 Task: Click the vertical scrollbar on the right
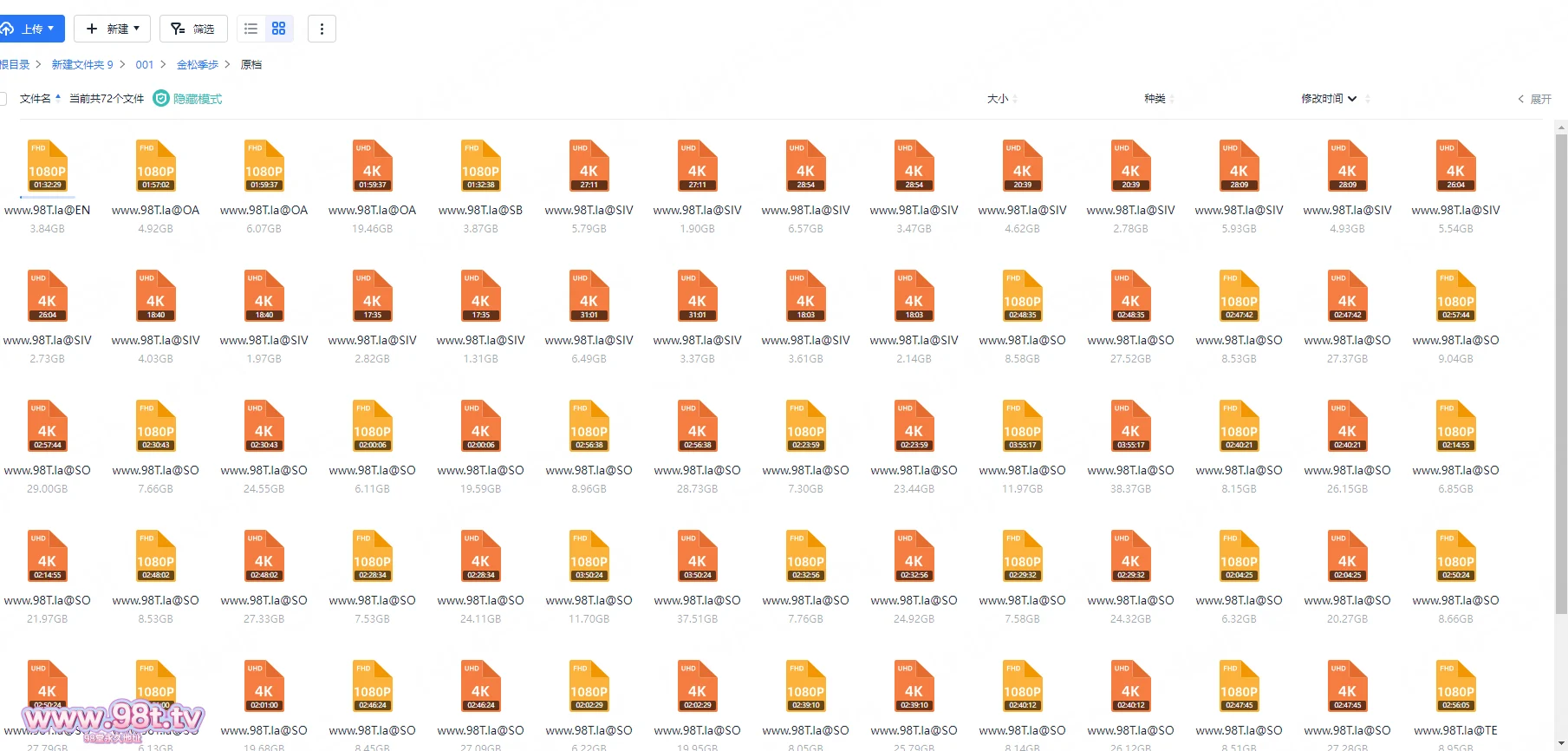coord(1561,347)
